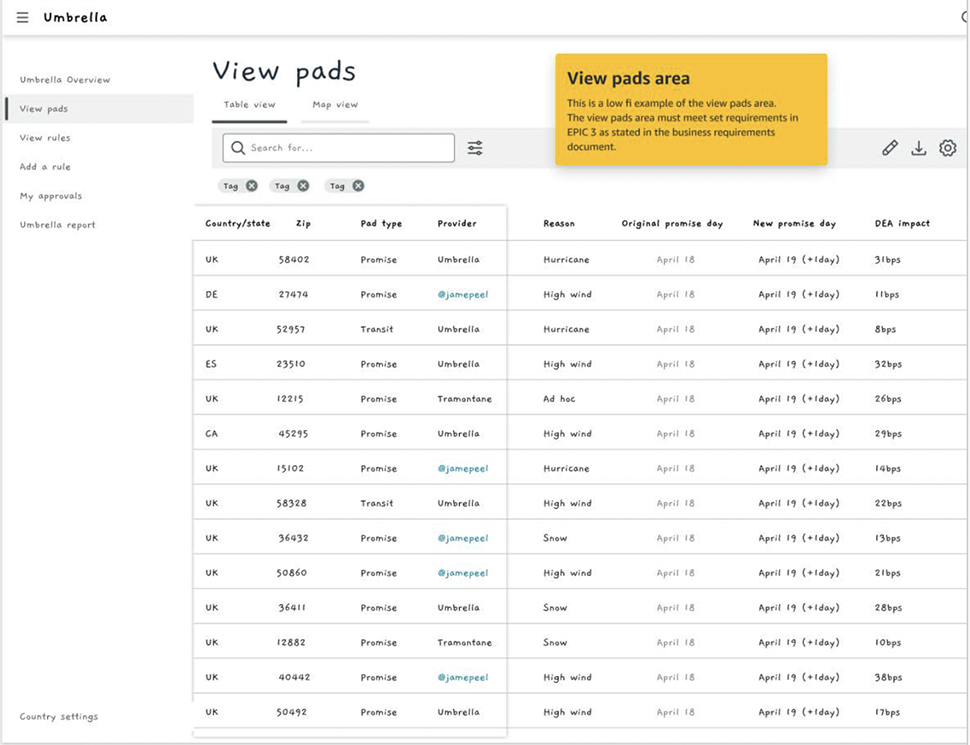
Task: Select zip code 23510 cell
Action: point(291,364)
